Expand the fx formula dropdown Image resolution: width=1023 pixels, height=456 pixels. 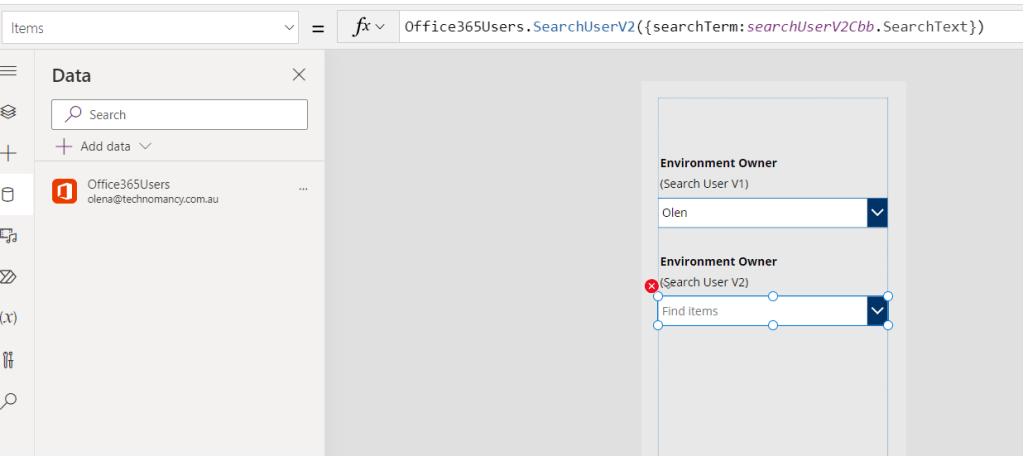point(368,27)
